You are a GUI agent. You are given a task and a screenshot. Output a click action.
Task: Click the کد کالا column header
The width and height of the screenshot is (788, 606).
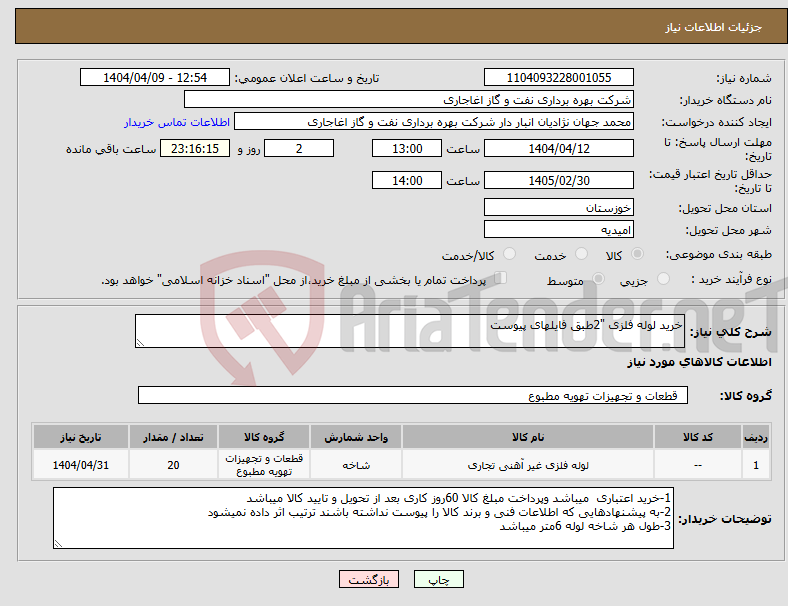(x=698, y=437)
